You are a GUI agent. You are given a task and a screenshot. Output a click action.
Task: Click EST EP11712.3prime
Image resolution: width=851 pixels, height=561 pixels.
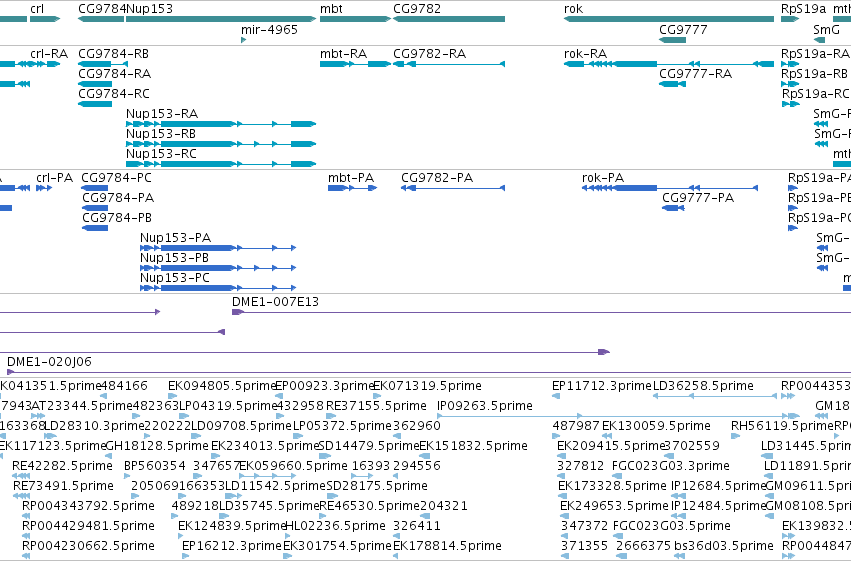[601, 386]
